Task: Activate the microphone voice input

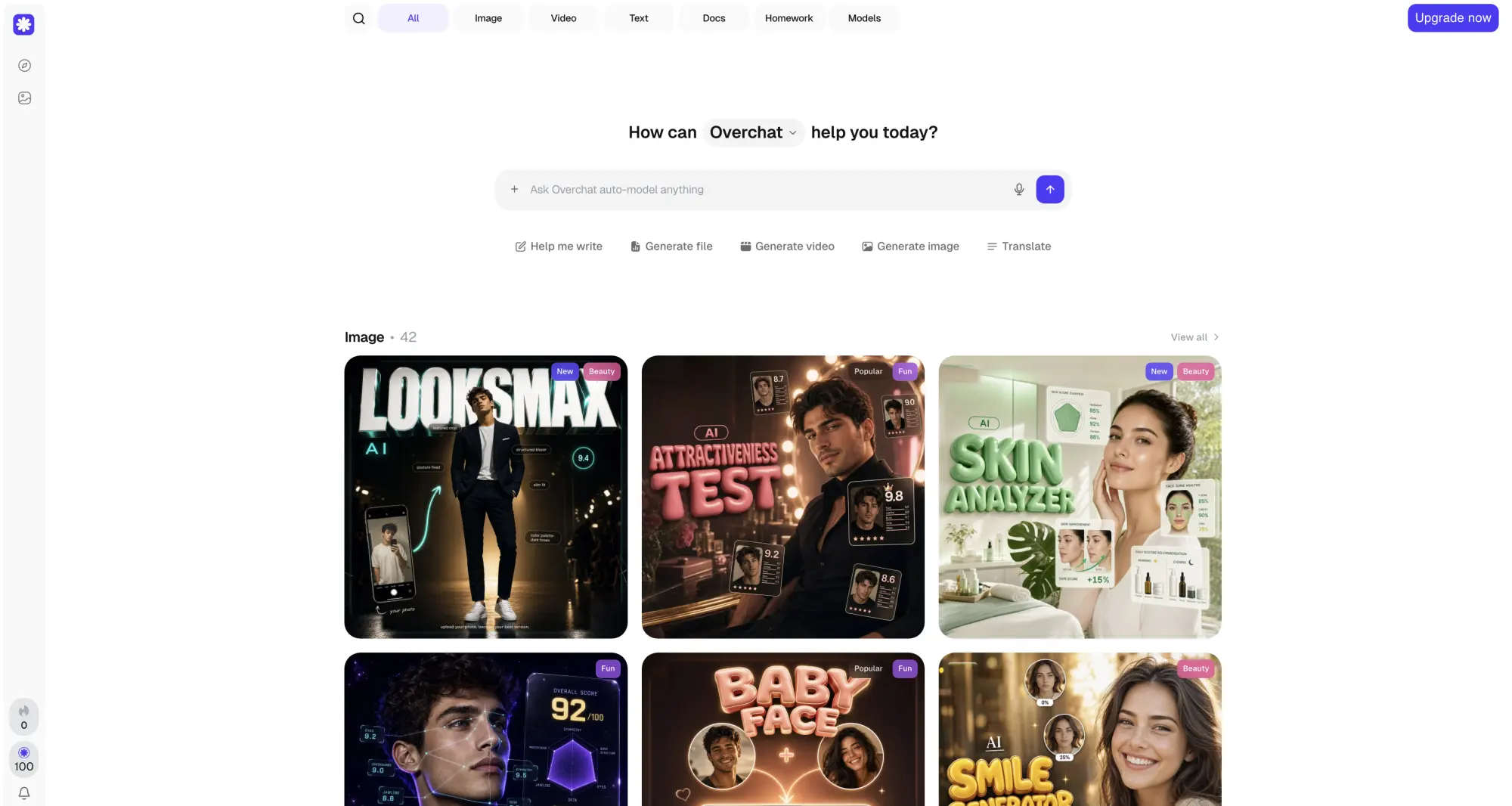Action: [1019, 189]
